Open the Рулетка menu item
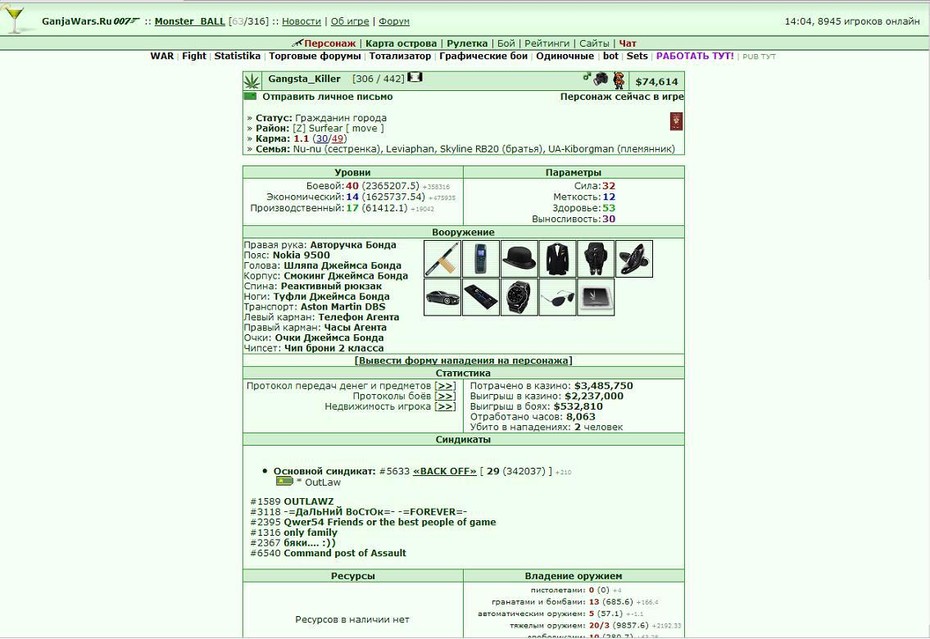Screen dimensions: 930x639 467,43
